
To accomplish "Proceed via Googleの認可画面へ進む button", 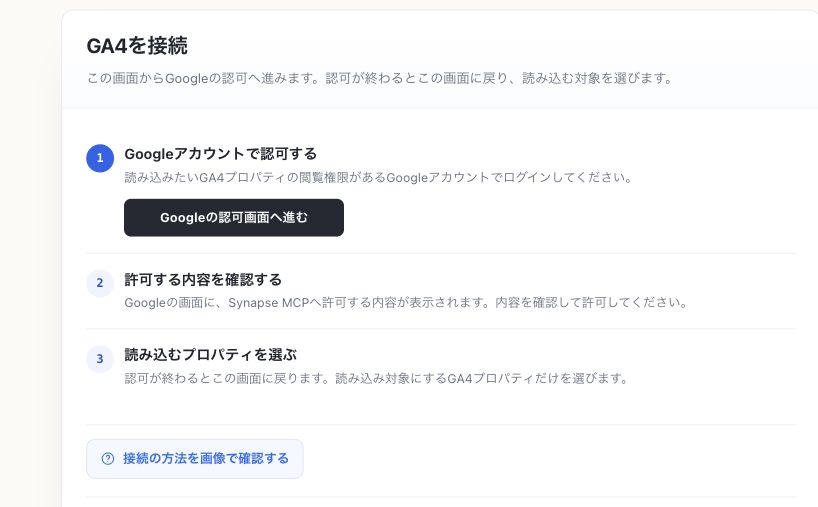I will [x=234, y=218].
